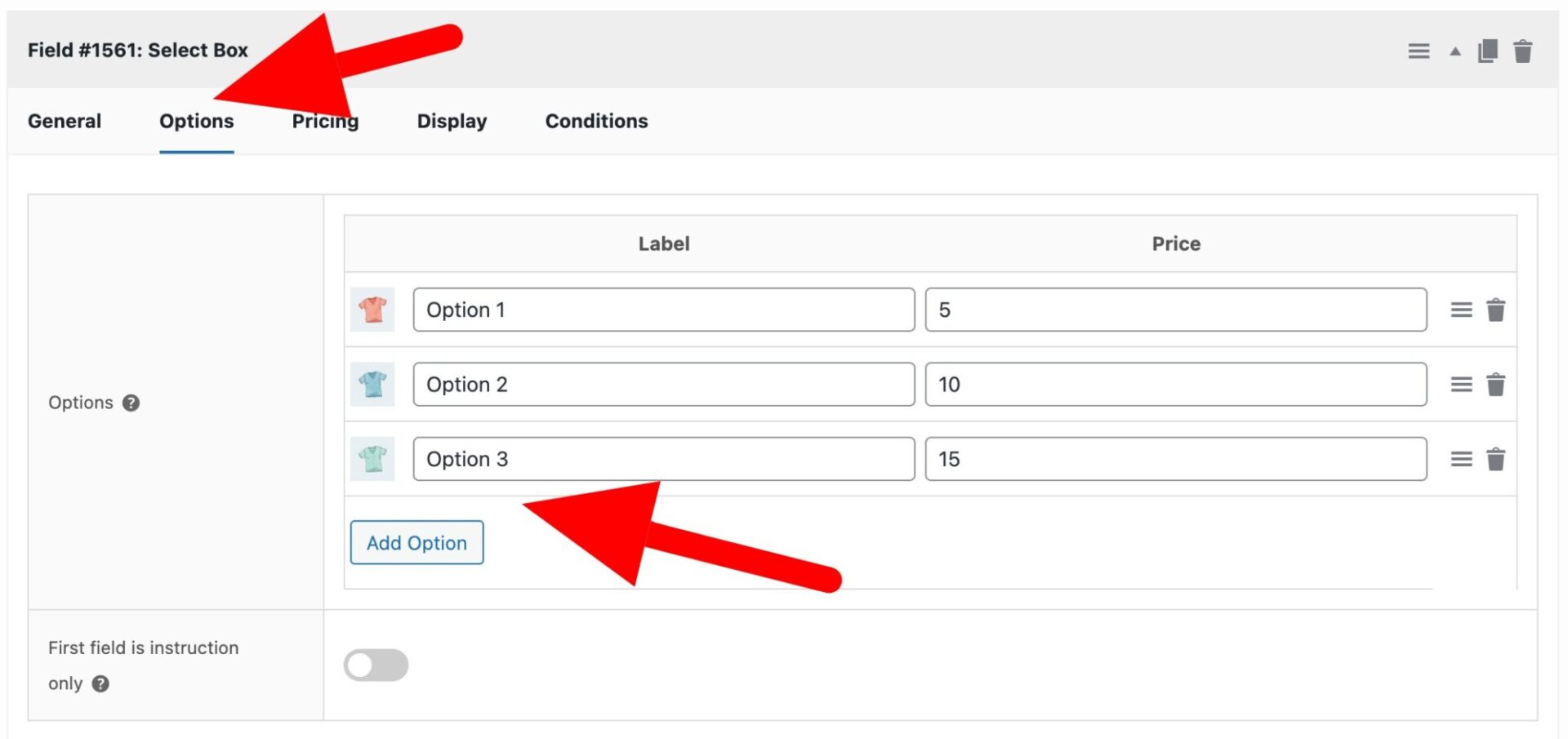The width and height of the screenshot is (1568, 739).
Task: Open the Display tab
Action: 452,121
